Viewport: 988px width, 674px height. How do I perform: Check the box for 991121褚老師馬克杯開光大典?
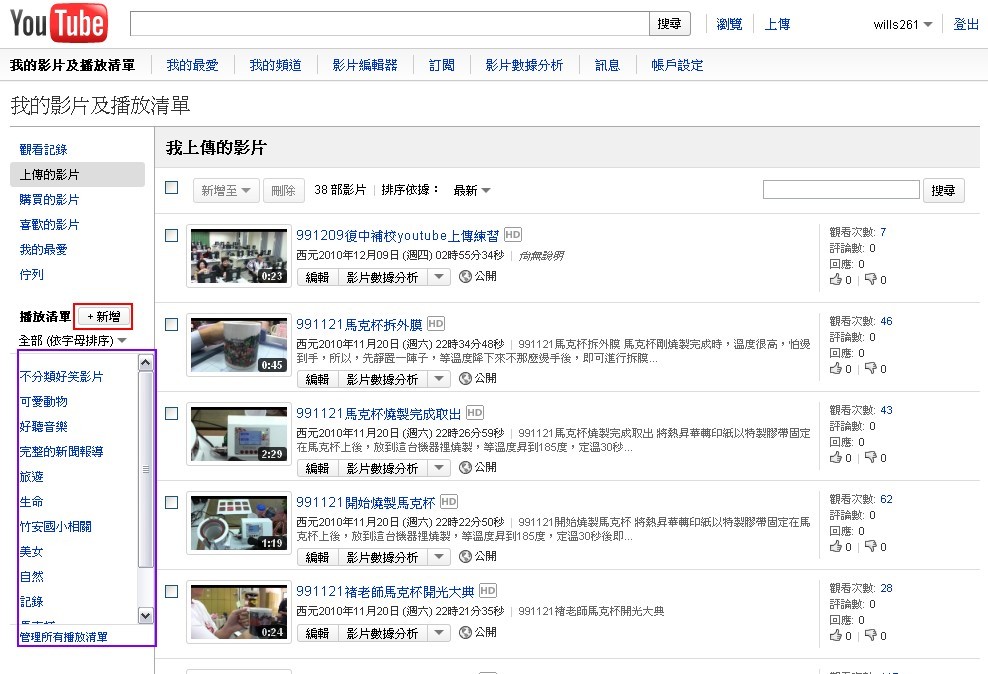click(x=171, y=591)
